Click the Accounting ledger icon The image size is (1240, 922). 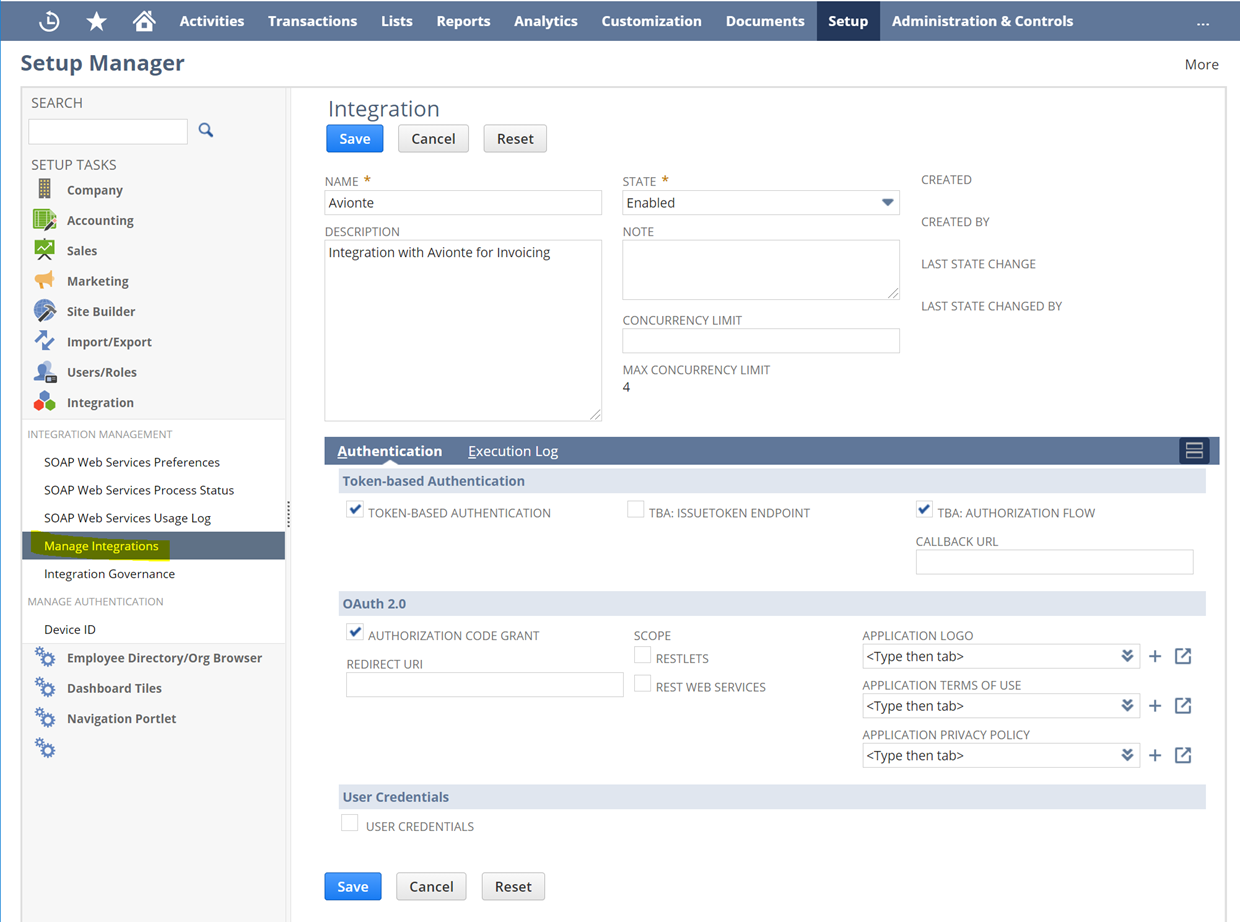click(x=44, y=220)
